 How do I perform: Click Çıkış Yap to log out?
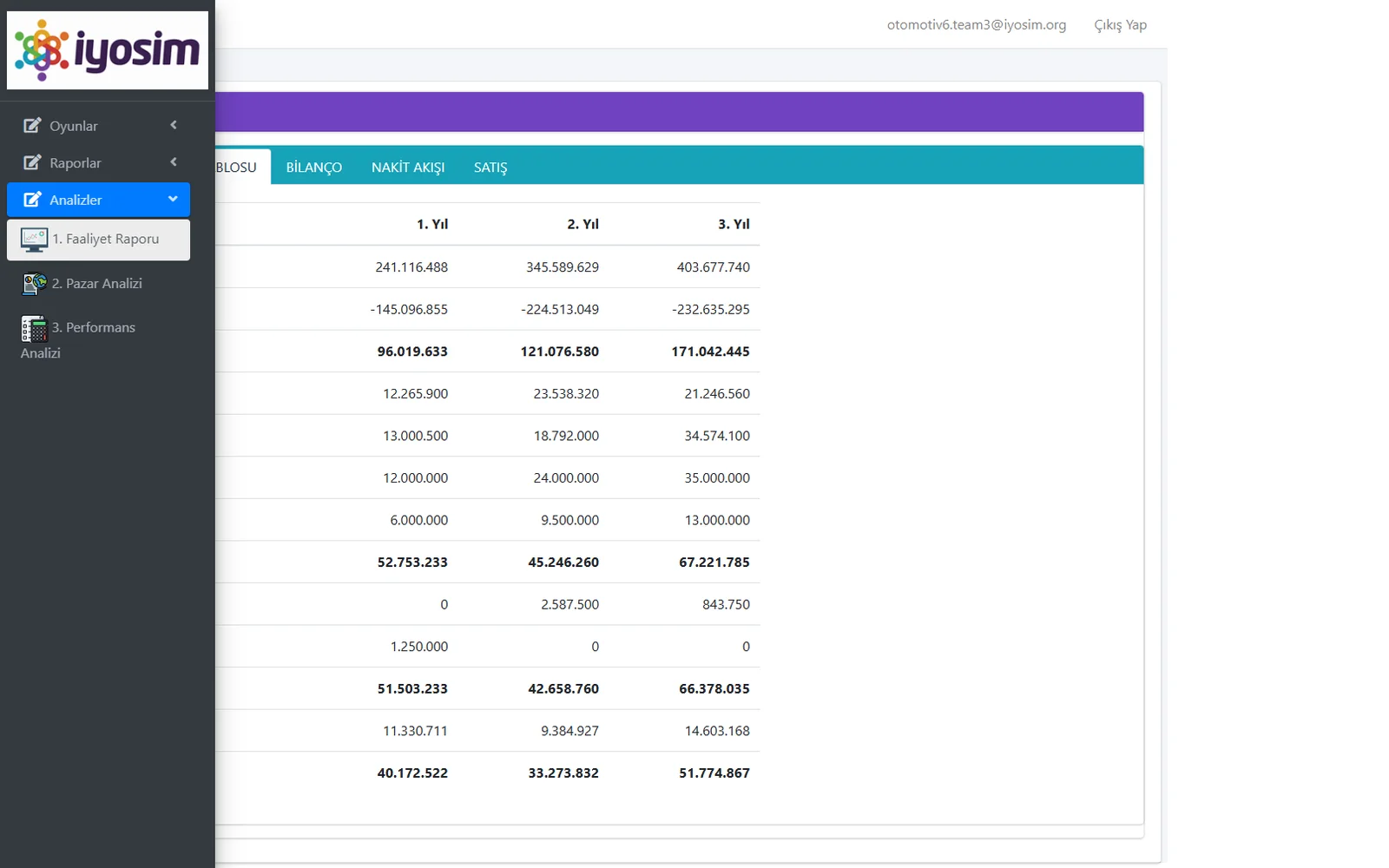click(x=1121, y=25)
